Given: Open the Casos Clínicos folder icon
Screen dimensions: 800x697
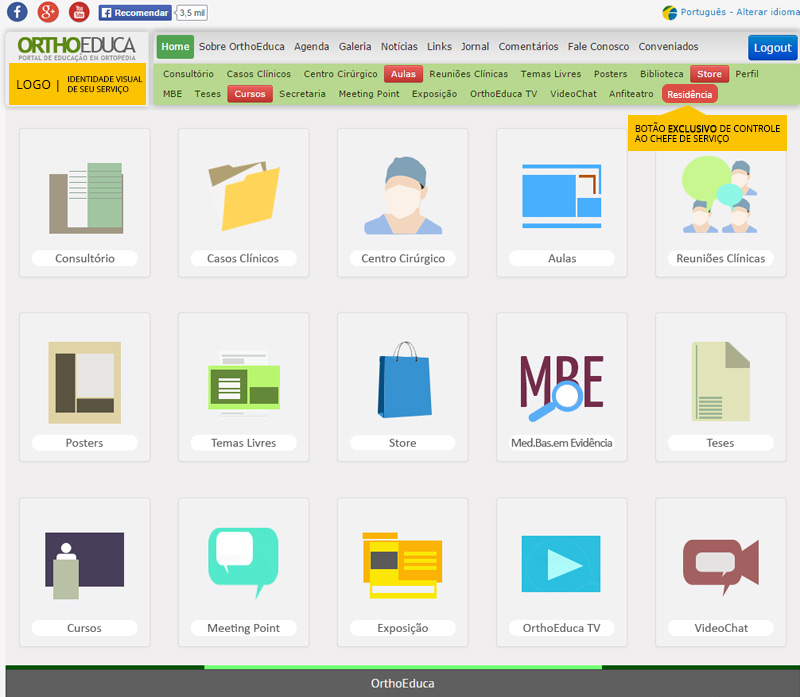Looking at the screenshot, I should coord(244,196).
